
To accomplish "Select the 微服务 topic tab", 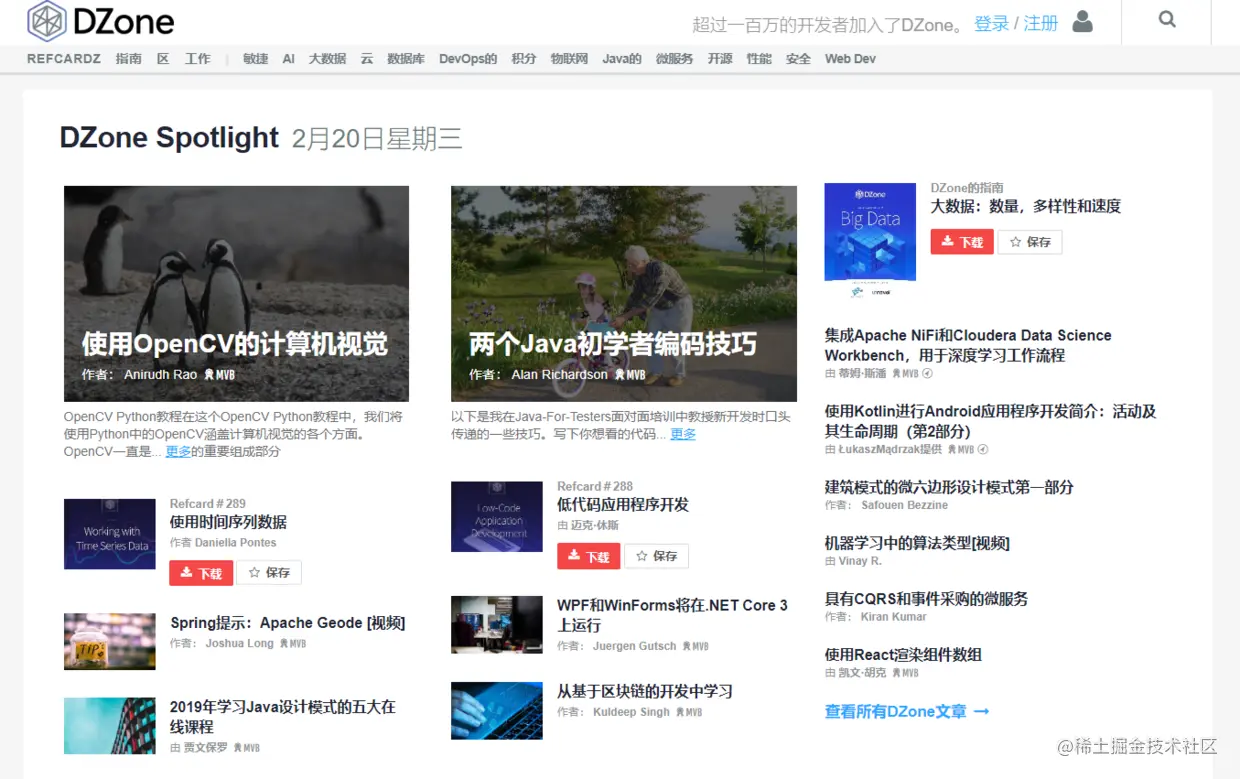I will pos(674,59).
